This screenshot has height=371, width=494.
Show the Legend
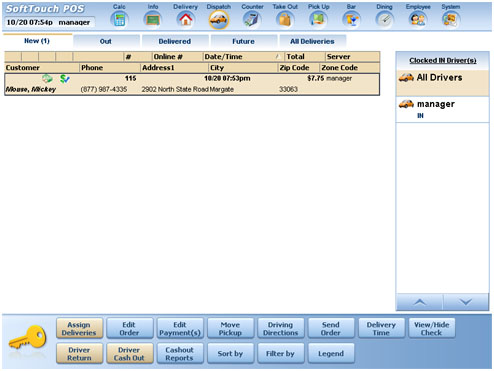click(331, 353)
